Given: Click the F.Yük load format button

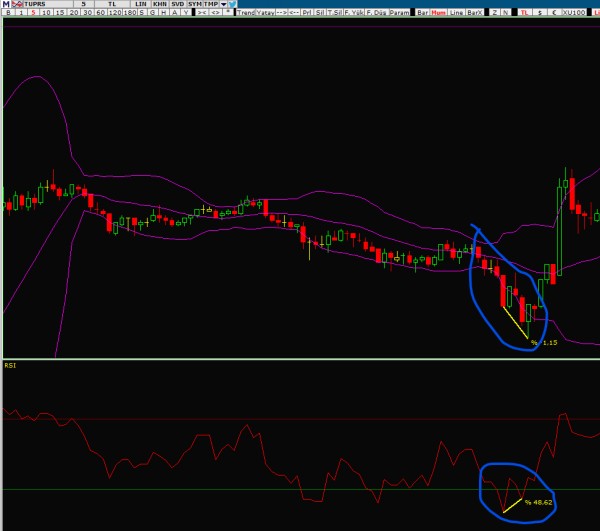Looking at the screenshot, I should pyautogui.click(x=354, y=13).
